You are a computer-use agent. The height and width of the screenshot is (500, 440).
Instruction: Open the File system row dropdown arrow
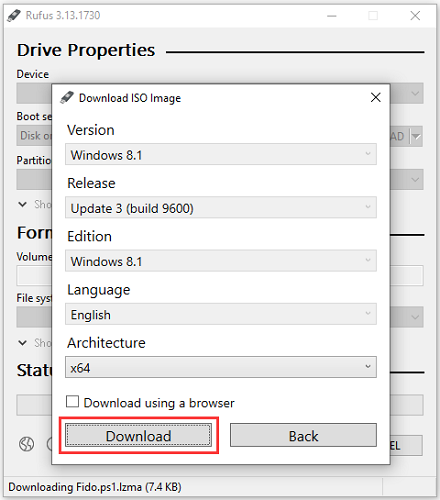(415, 317)
